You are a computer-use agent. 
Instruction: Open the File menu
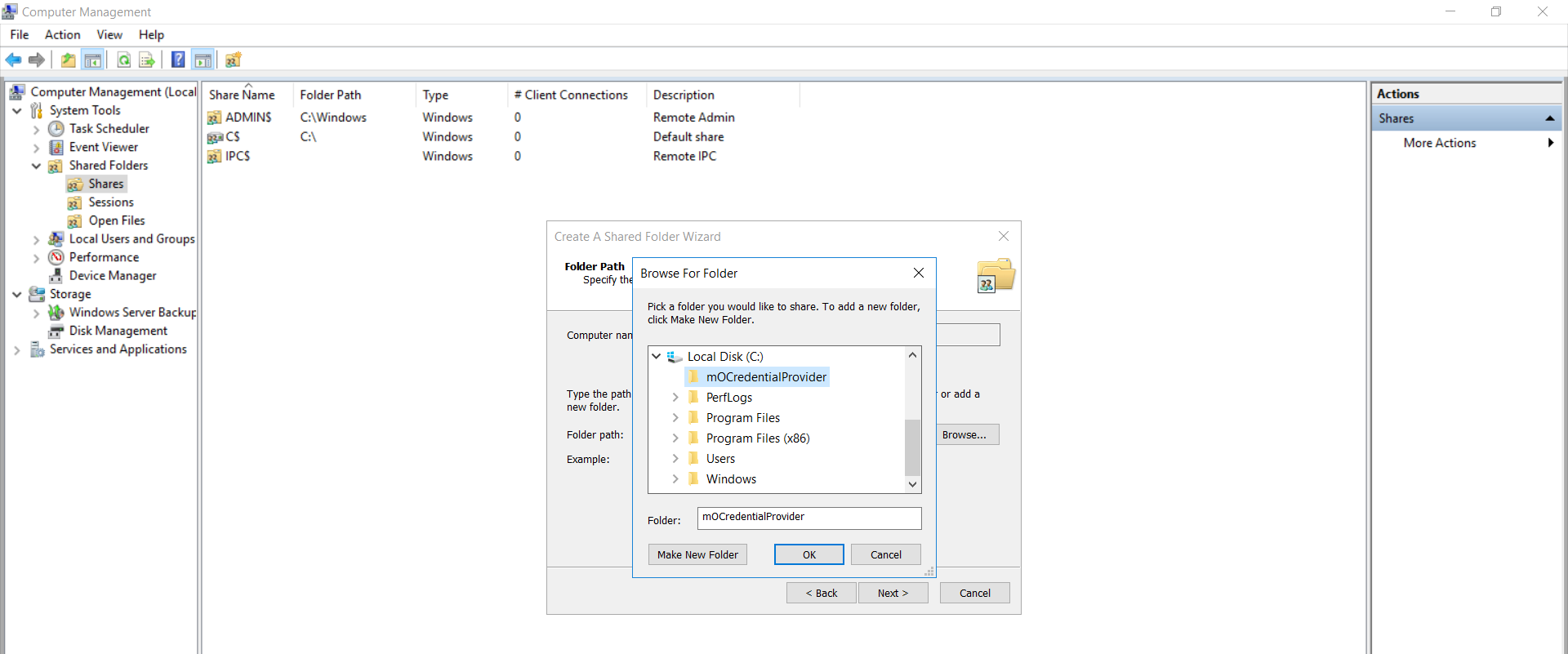20,34
